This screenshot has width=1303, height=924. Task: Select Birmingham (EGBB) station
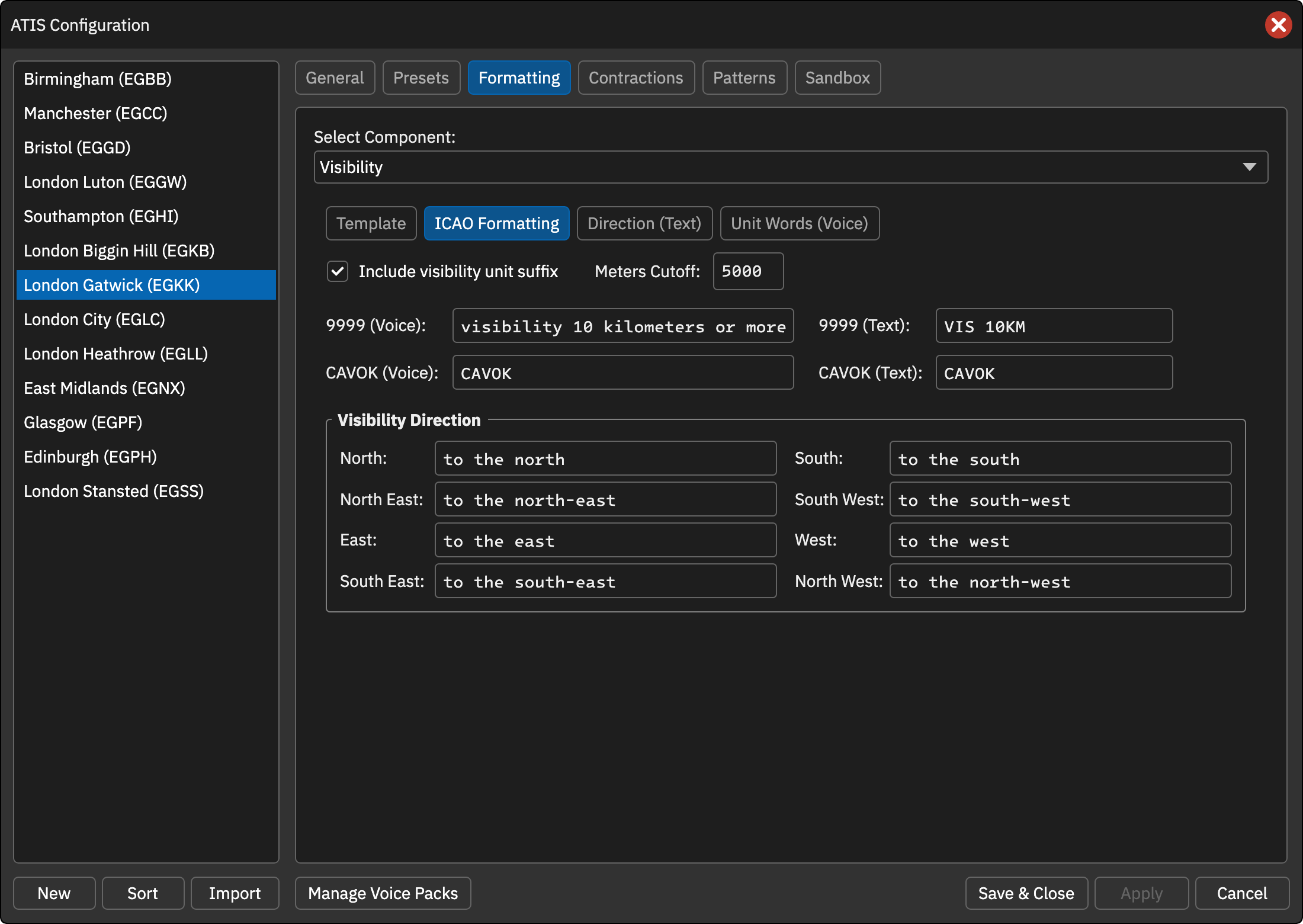(x=146, y=79)
